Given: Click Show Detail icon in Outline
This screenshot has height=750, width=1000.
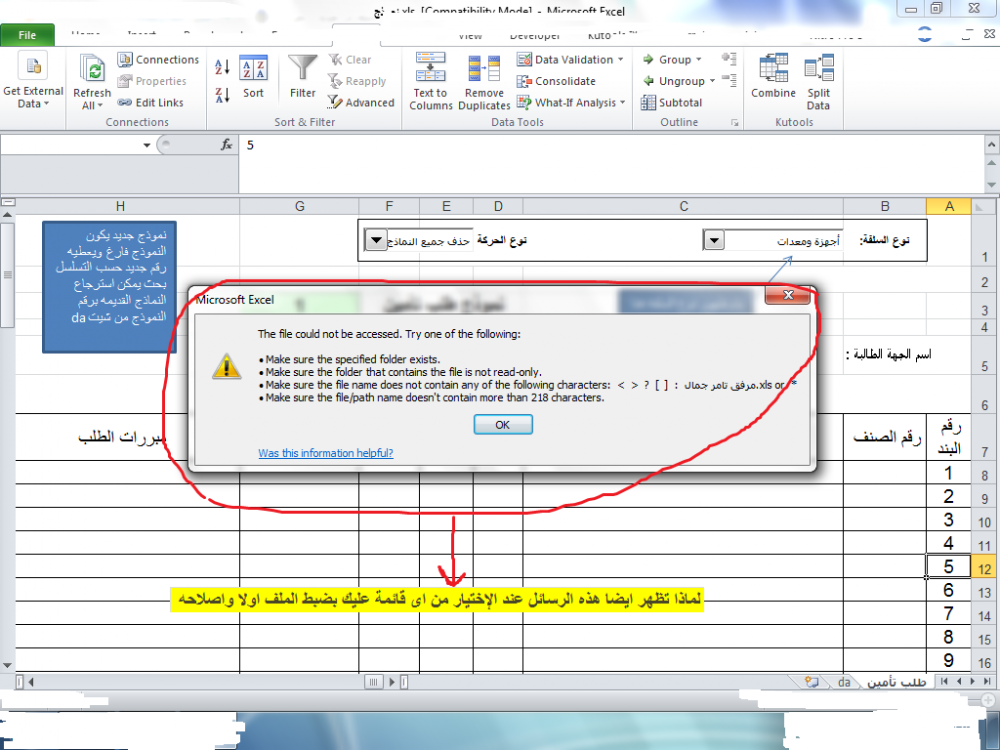Looking at the screenshot, I should click(730, 59).
